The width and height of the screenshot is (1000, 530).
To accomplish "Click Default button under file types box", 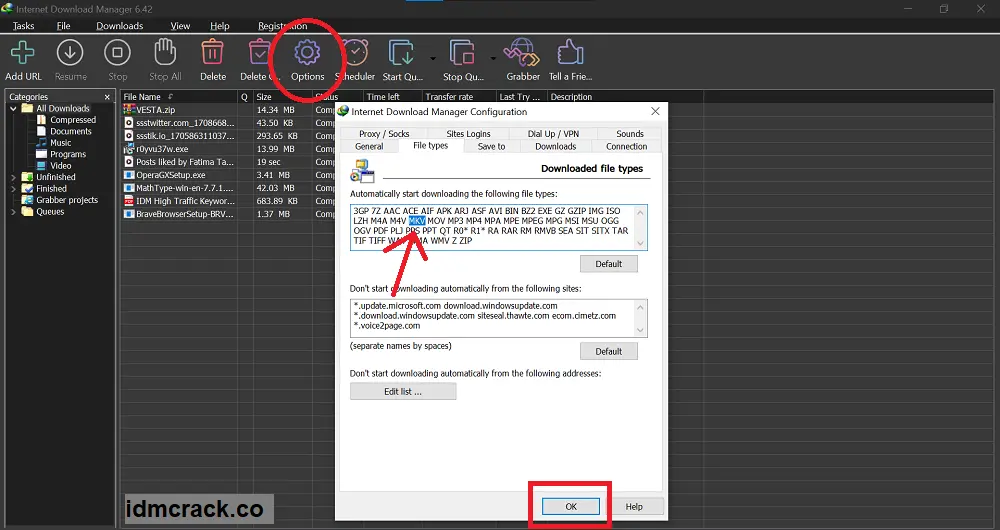I will [x=608, y=264].
